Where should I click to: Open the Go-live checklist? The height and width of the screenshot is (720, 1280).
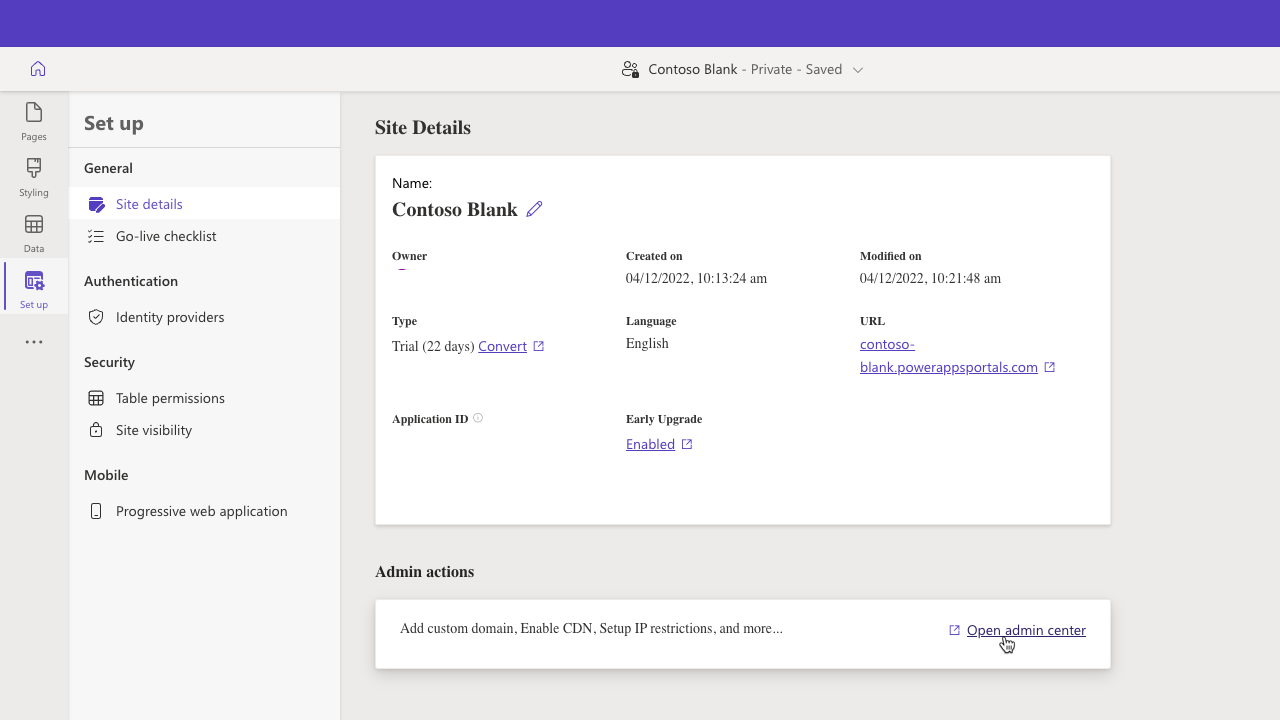(166, 236)
